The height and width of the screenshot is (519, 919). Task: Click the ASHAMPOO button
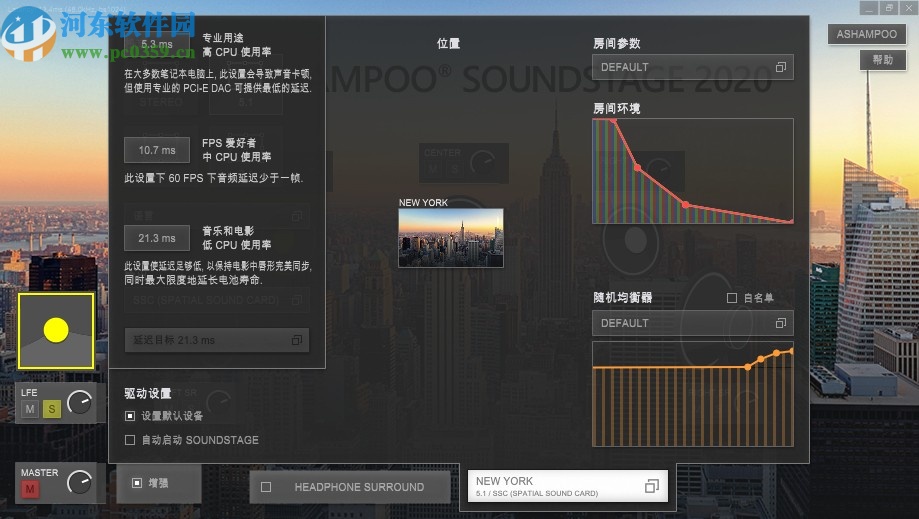[866, 34]
